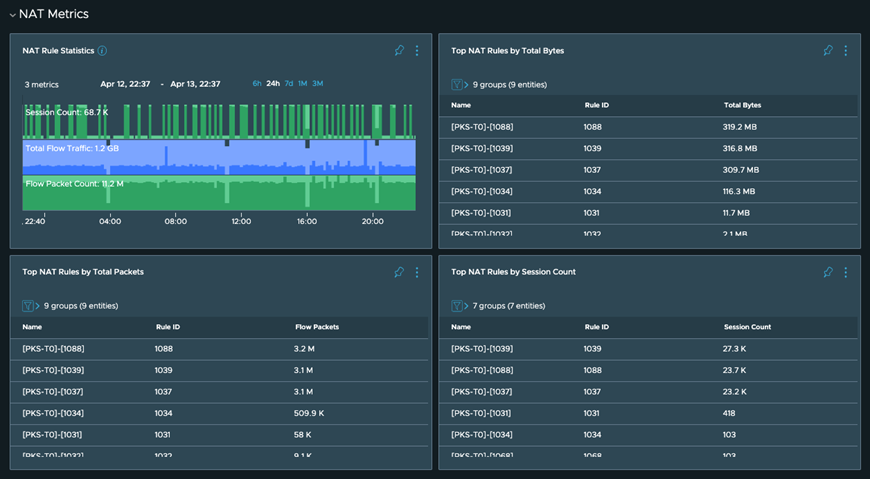Open [PKS-T0]-[1088] rule in Total Bytes table
This screenshot has height=479, width=870.
click(x=482, y=127)
